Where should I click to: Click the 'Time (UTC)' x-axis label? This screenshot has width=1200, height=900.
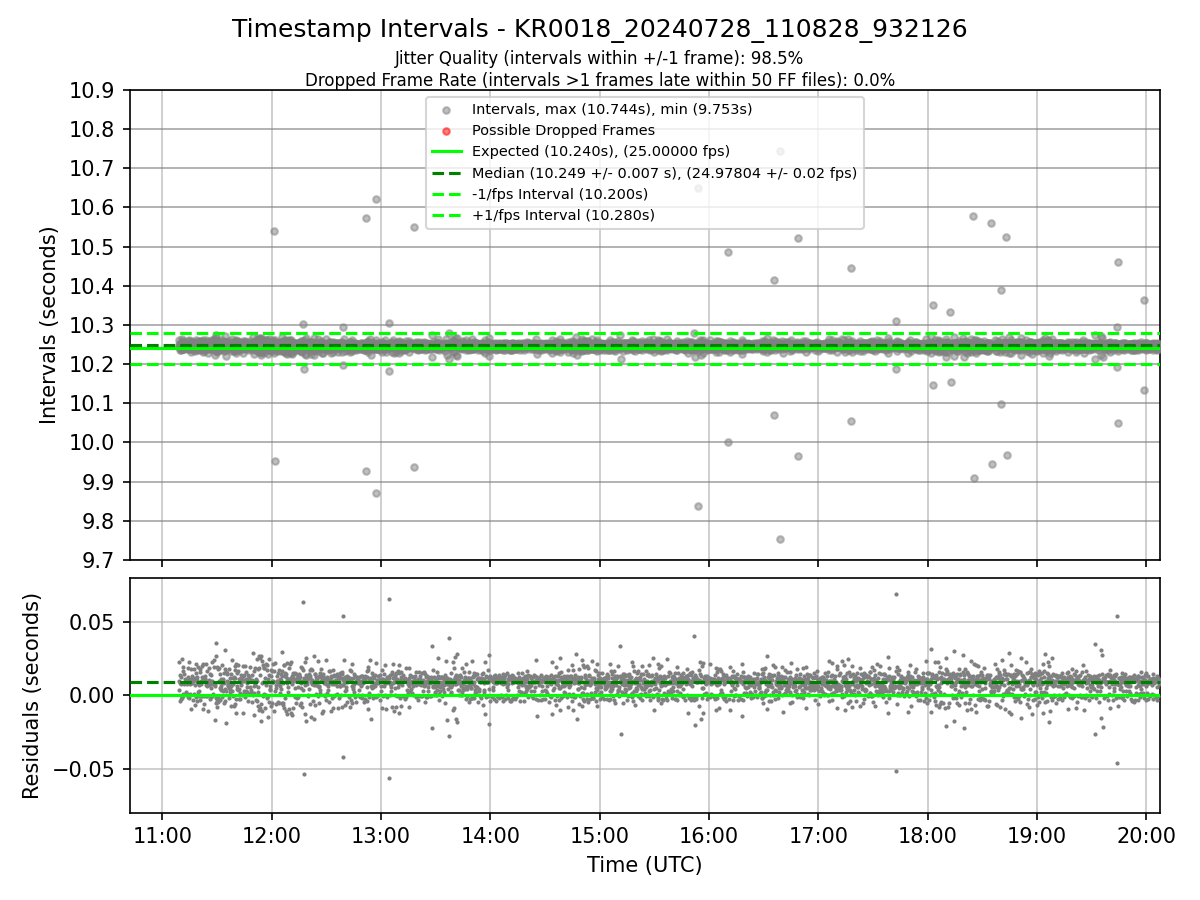coord(644,865)
